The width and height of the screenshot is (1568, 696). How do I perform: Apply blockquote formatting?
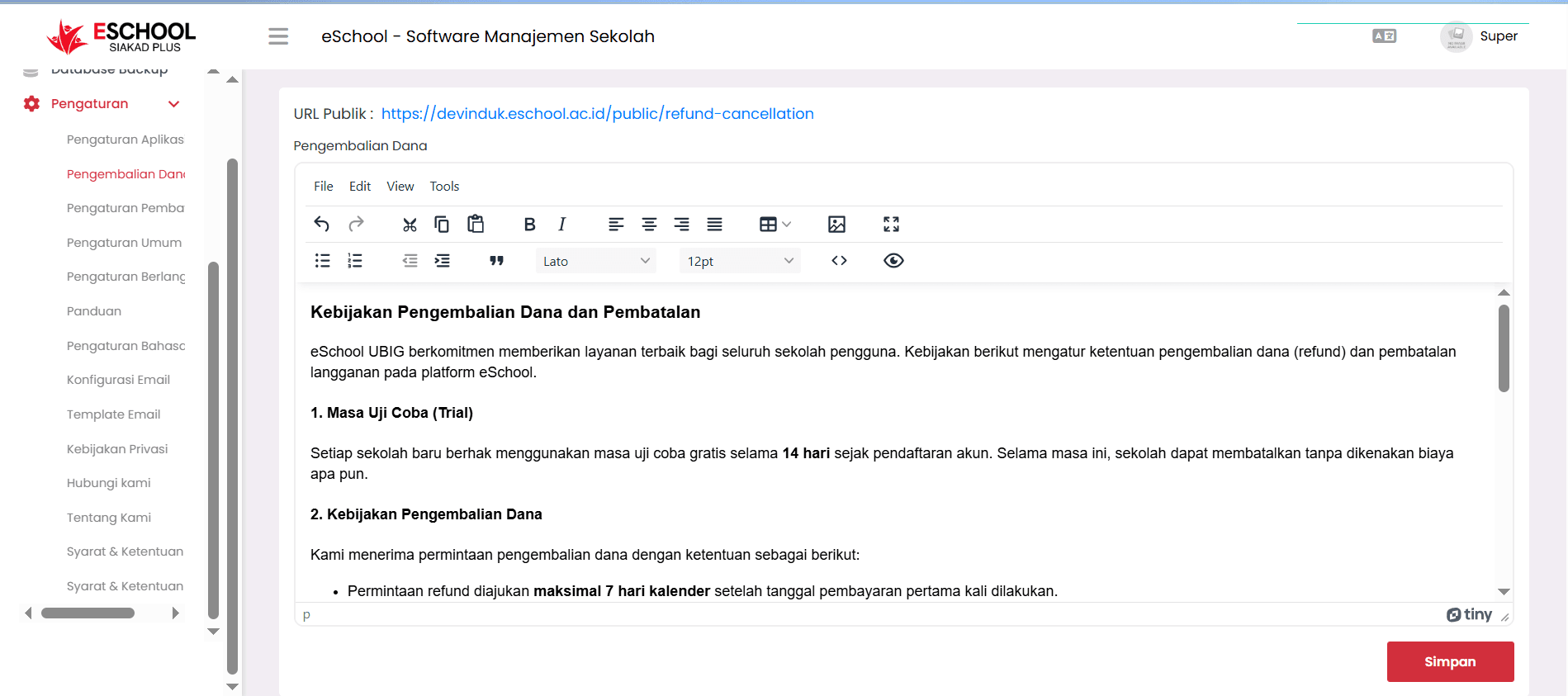click(496, 261)
